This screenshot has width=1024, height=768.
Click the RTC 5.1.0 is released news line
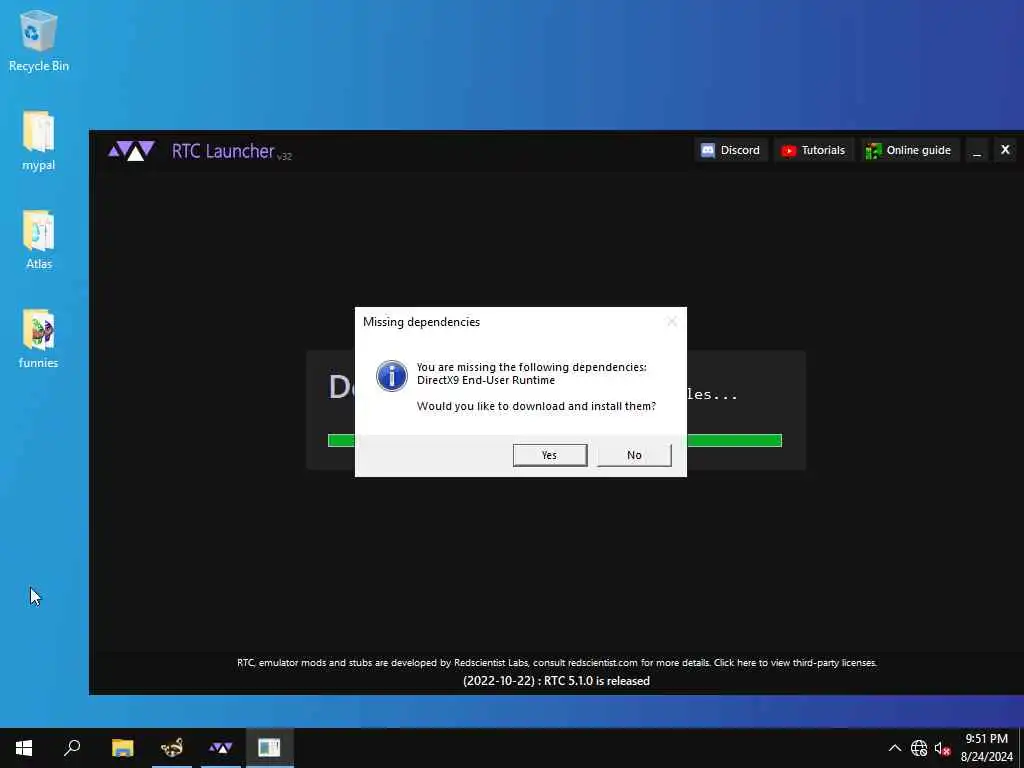tap(556, 680)
